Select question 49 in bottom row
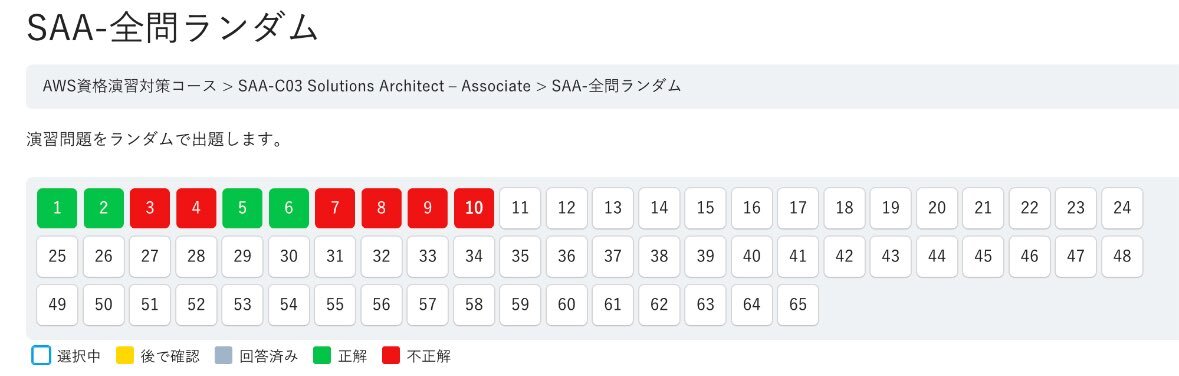Image resolution: width=1179 pixels, height=376 pixels. (57, 305)
